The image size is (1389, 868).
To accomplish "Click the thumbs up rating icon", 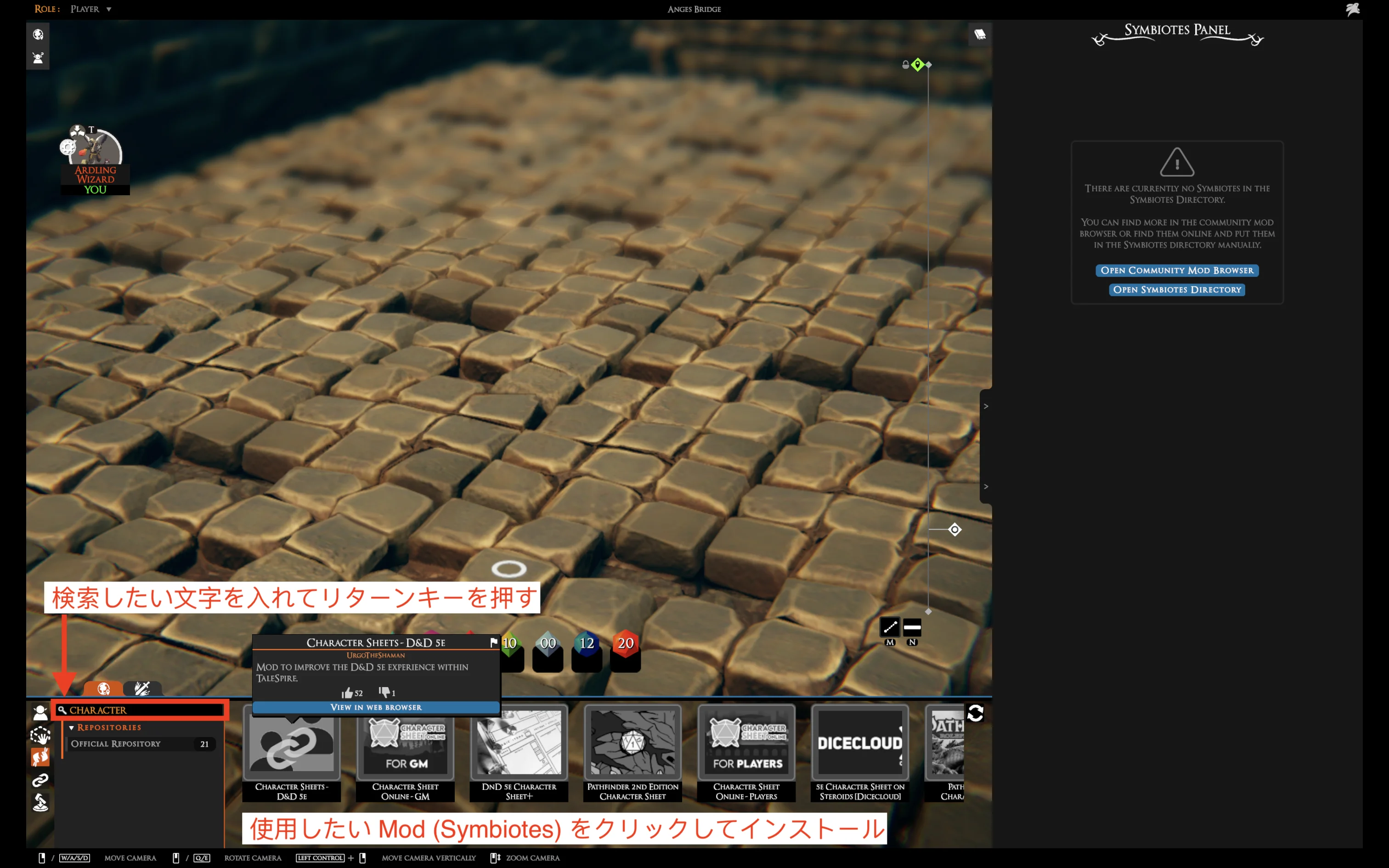I will click(347, 693).
